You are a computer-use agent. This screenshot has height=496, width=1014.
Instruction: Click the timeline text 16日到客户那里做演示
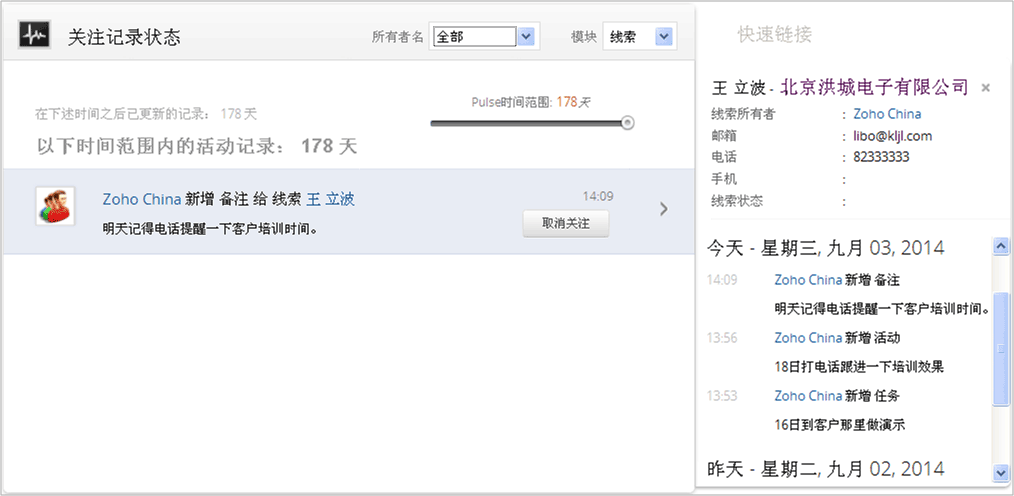[839, 425]
